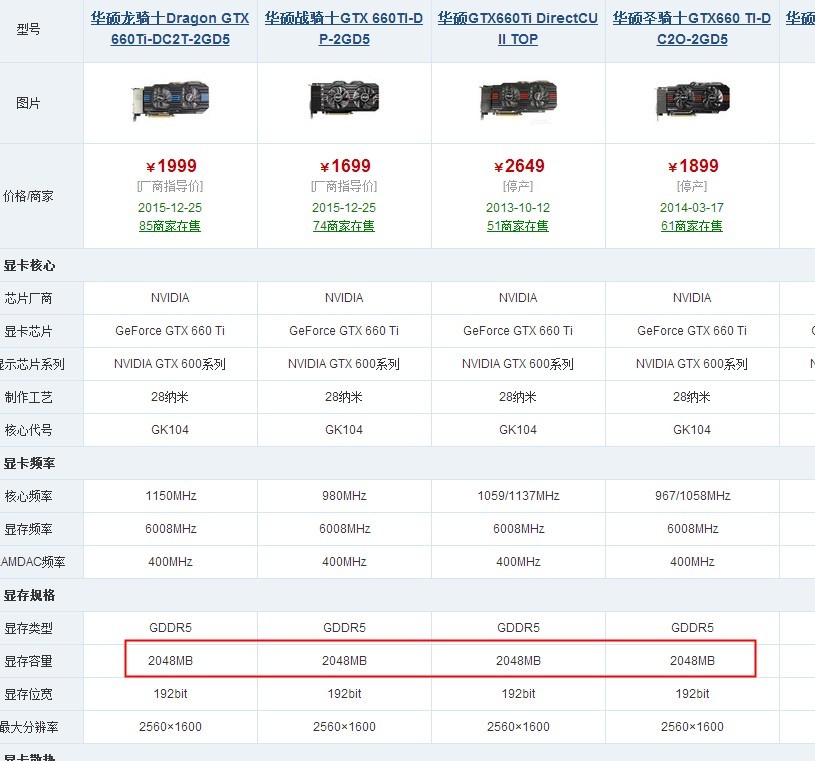Open the 华硕龙骑士Dragon GTX 660Ti-DC2T-2GD5 link
Image resolution: width=815 pixels, height=761 pixels.
point(170,29)
